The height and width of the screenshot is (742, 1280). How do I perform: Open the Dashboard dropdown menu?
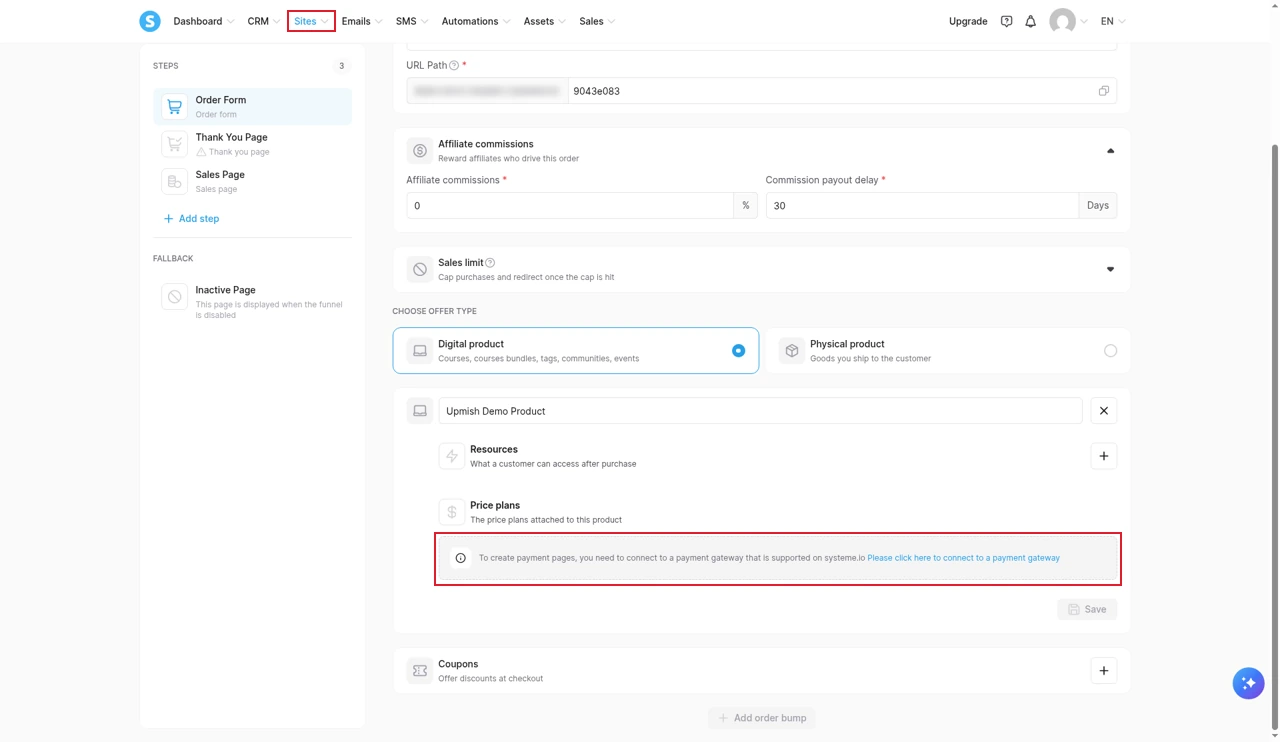[204, 21]
